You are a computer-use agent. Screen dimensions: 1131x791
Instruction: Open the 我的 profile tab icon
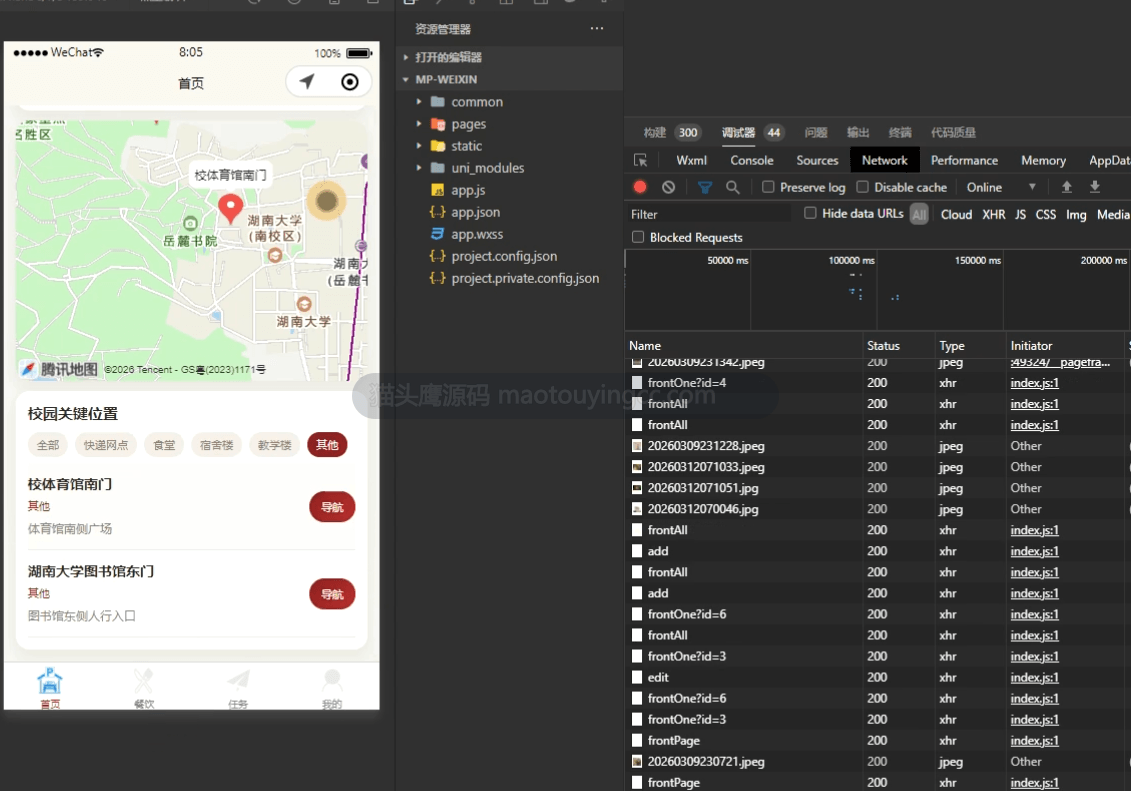(332, 681)
